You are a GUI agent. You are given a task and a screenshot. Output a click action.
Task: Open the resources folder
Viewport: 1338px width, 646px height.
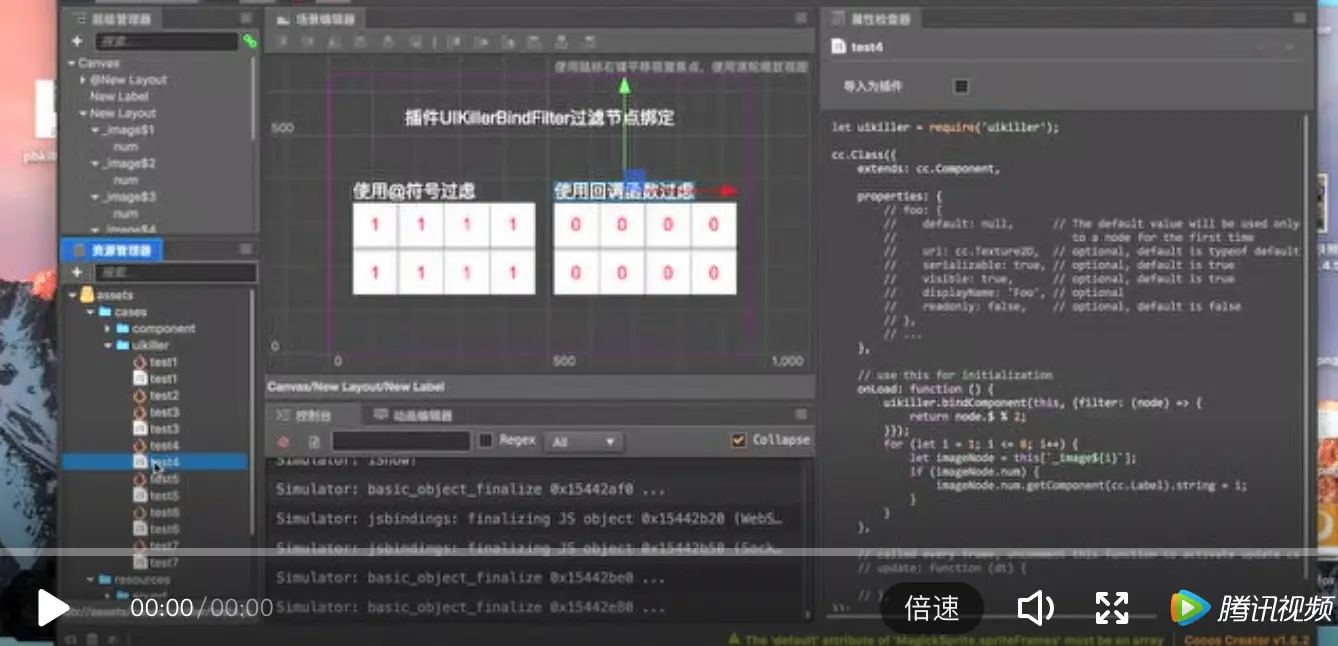coord(134,579)
